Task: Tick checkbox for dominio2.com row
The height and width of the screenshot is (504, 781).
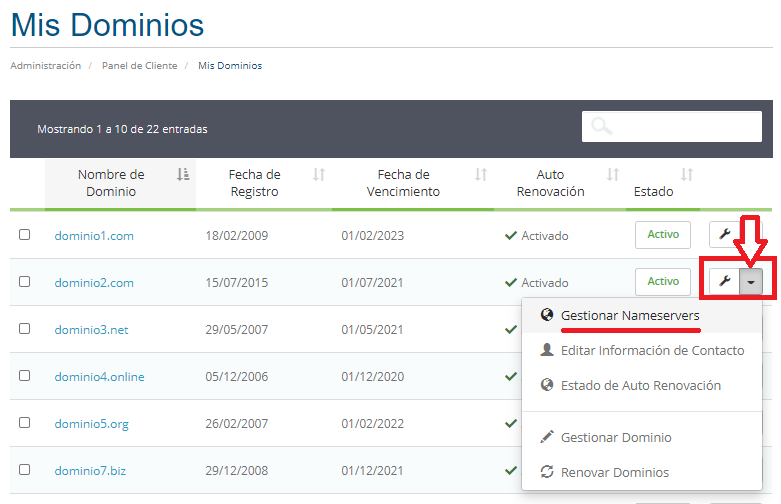Action: [x=24, y=281]
